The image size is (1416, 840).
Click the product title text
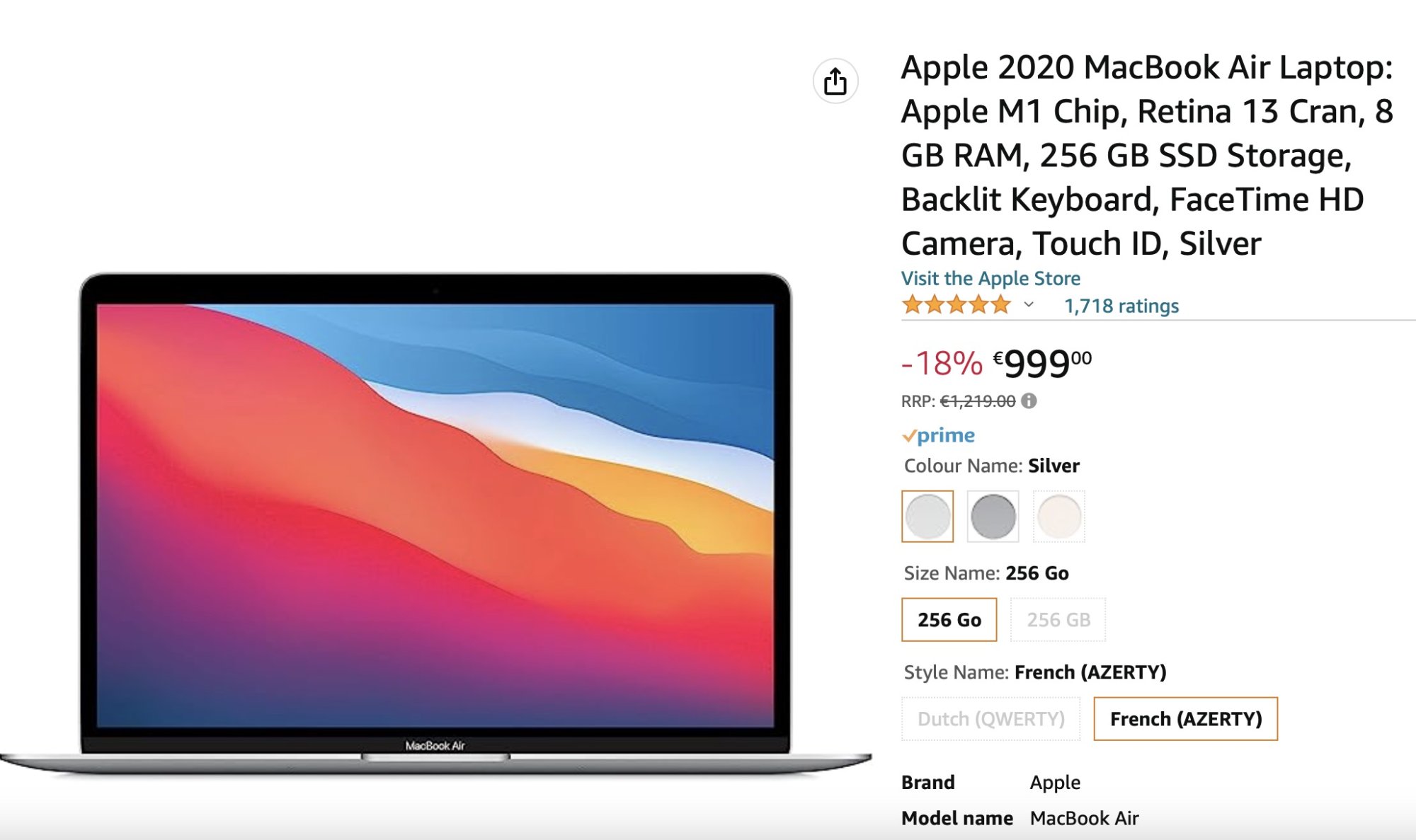pyautogui.click(x=1147, y=155)
